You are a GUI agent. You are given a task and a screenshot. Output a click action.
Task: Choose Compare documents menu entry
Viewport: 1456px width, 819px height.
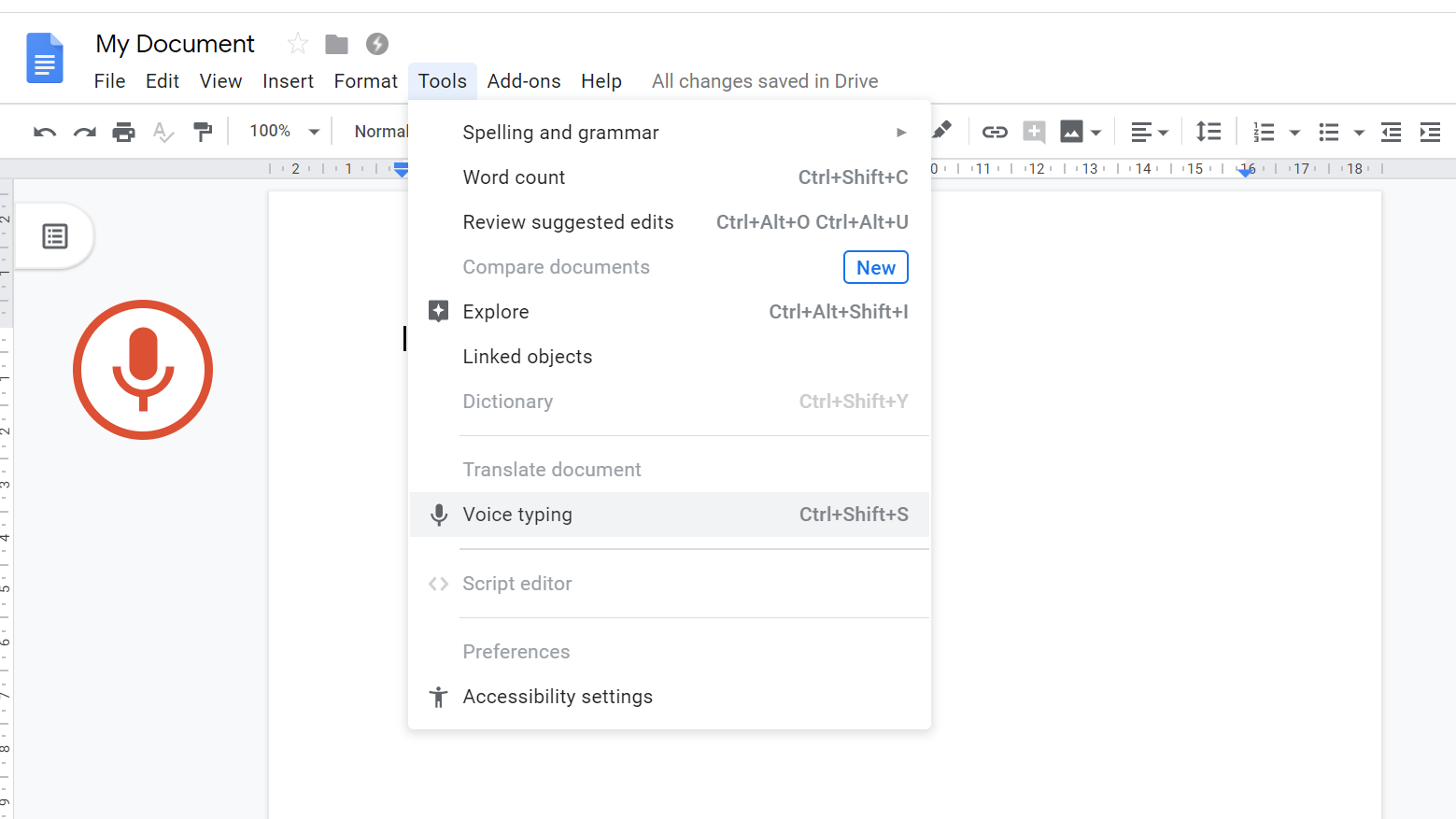click(x=670, y=267)
